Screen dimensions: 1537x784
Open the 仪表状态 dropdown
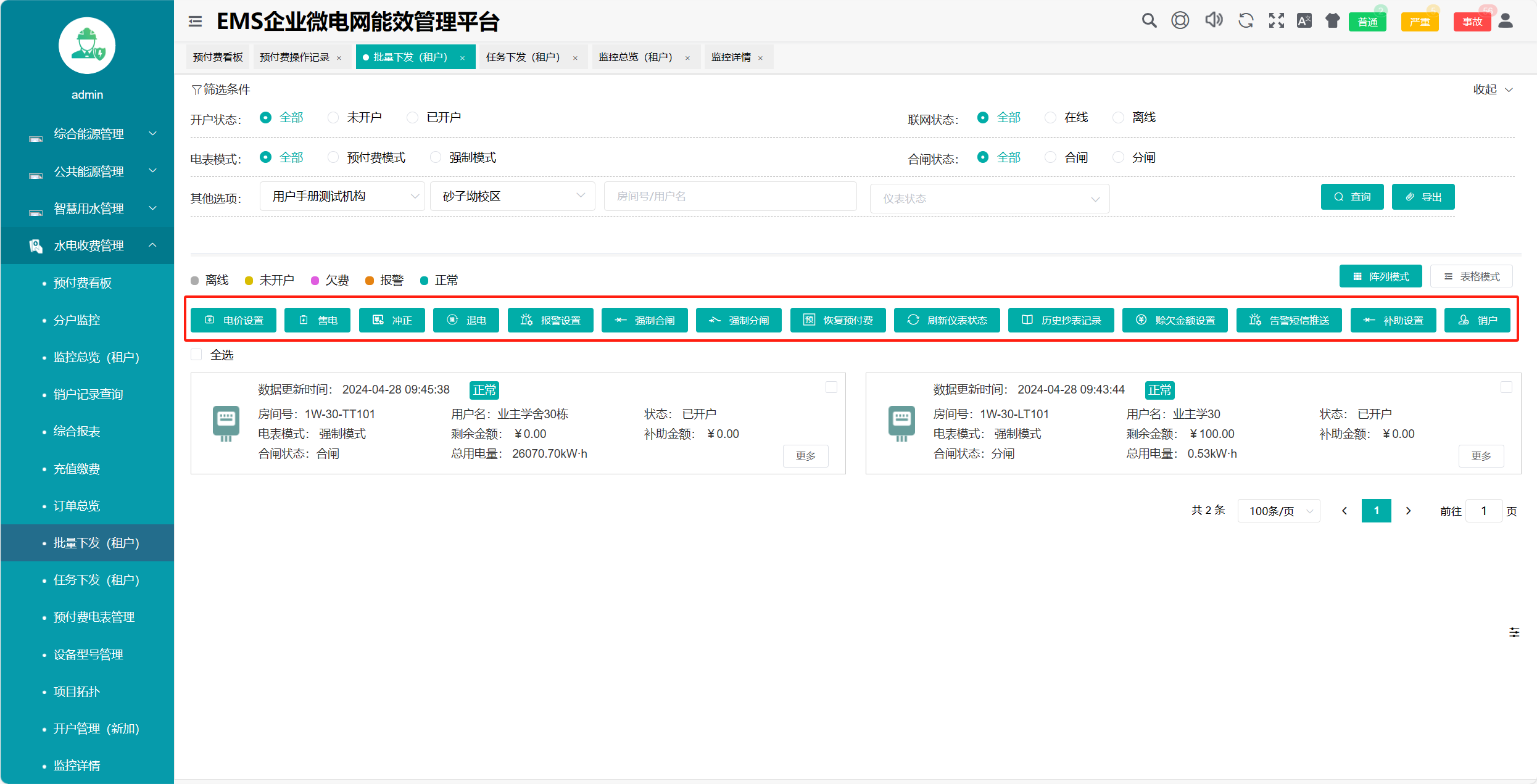(989, 199)
